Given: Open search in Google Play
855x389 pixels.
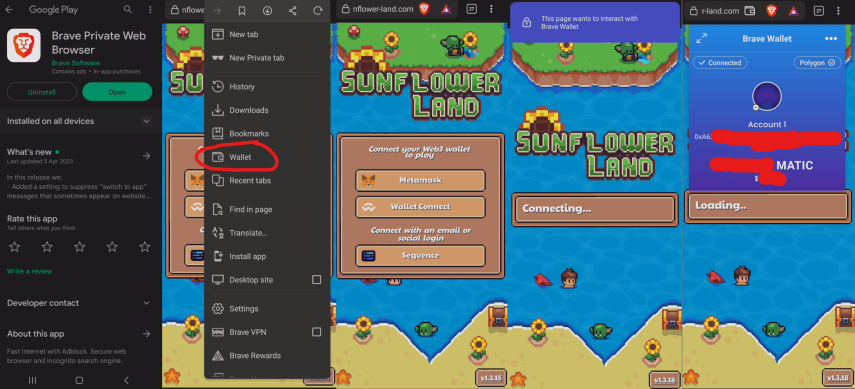Looking at the screenshot, I should (128, 10).
